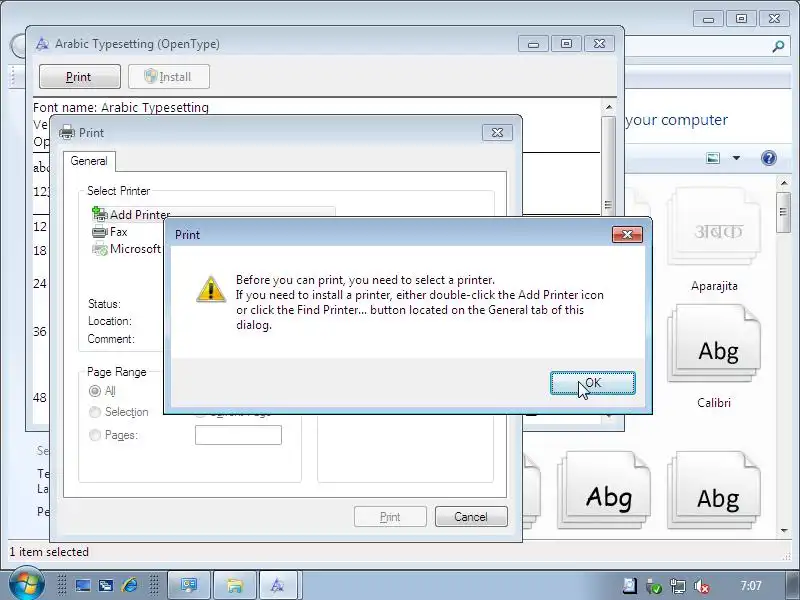Open the Calibri font thumbnail
Image resolution: width=800 pixels, height=600 pixels.
coord(714,343)
